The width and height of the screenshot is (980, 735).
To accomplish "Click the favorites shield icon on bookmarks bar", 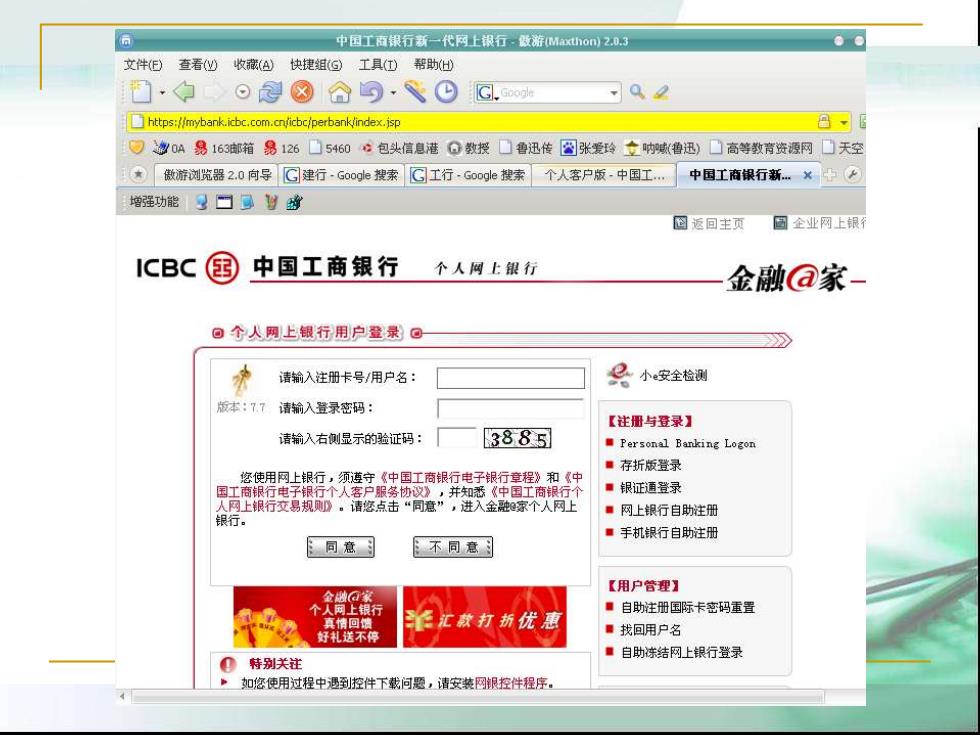I will pyautogui.click(x=136, y=148).
